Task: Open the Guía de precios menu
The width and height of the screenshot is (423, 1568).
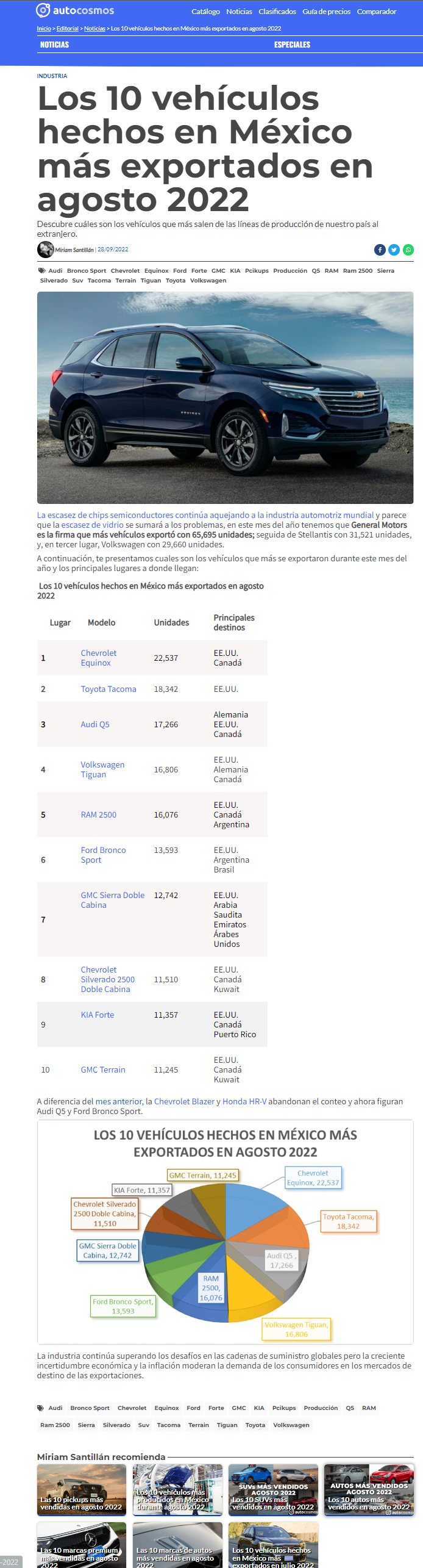Action: pyautogui.click(x=327, y=12)
